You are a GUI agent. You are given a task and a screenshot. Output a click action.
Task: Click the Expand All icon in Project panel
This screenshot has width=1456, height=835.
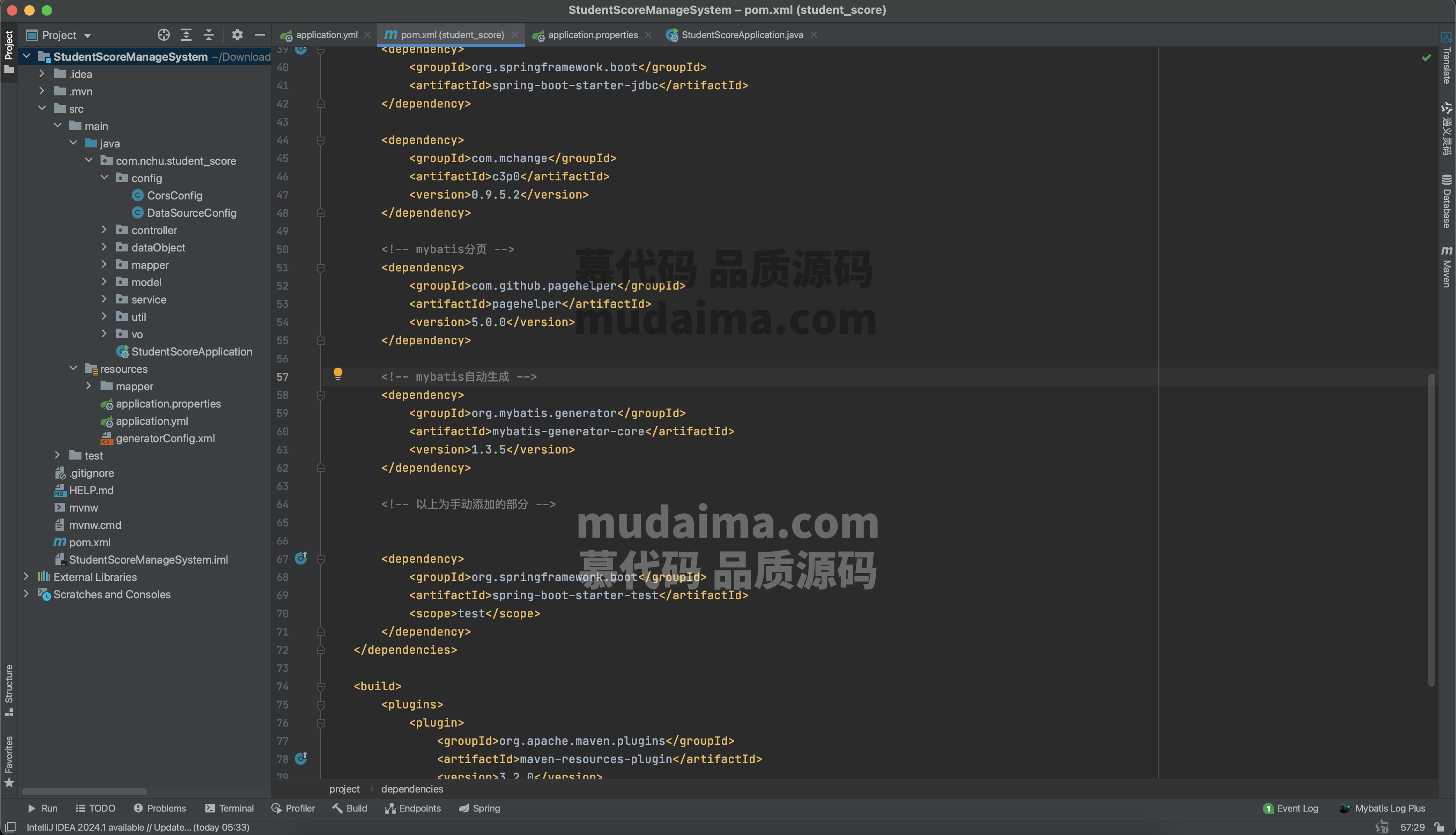pos(186,35)
